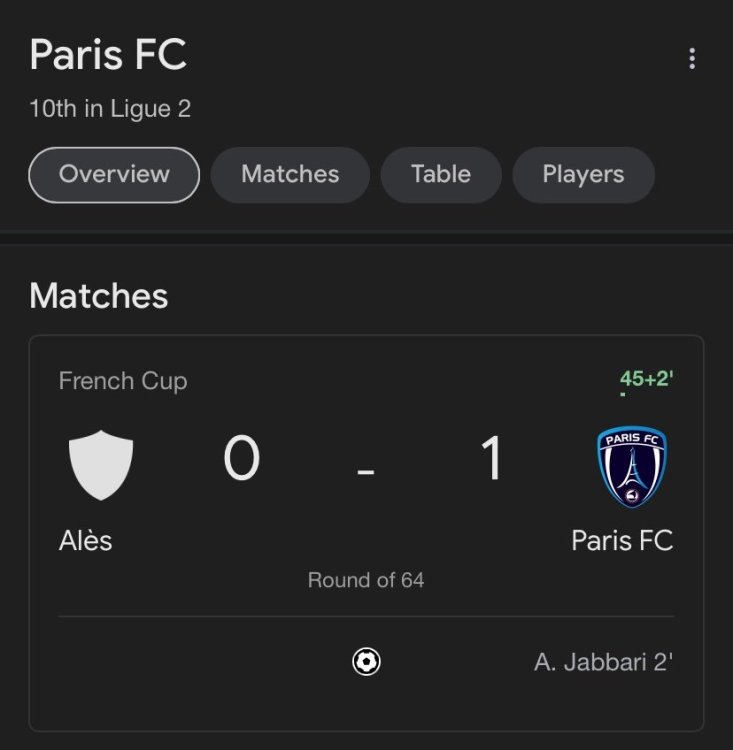
Task: Select the Alès team name
Action: coord(86,541)
